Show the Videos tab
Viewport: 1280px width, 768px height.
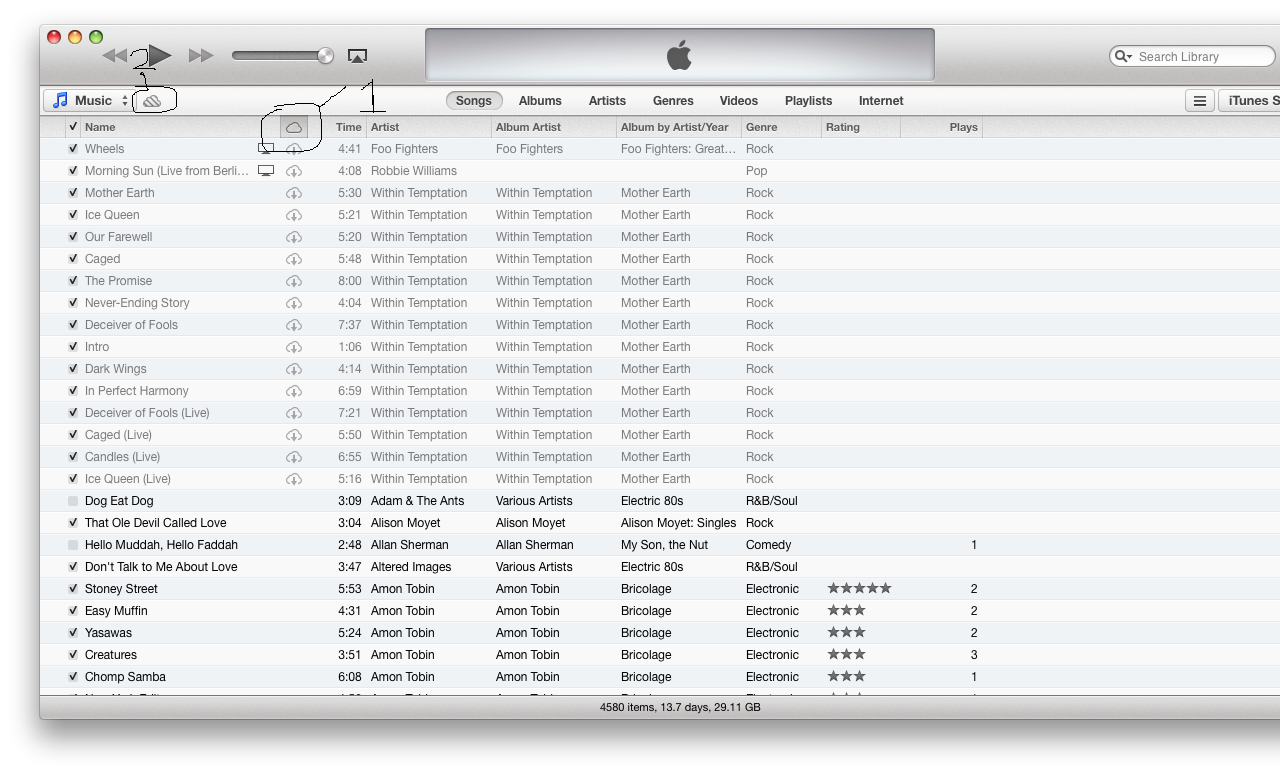[x=739, y=101]
